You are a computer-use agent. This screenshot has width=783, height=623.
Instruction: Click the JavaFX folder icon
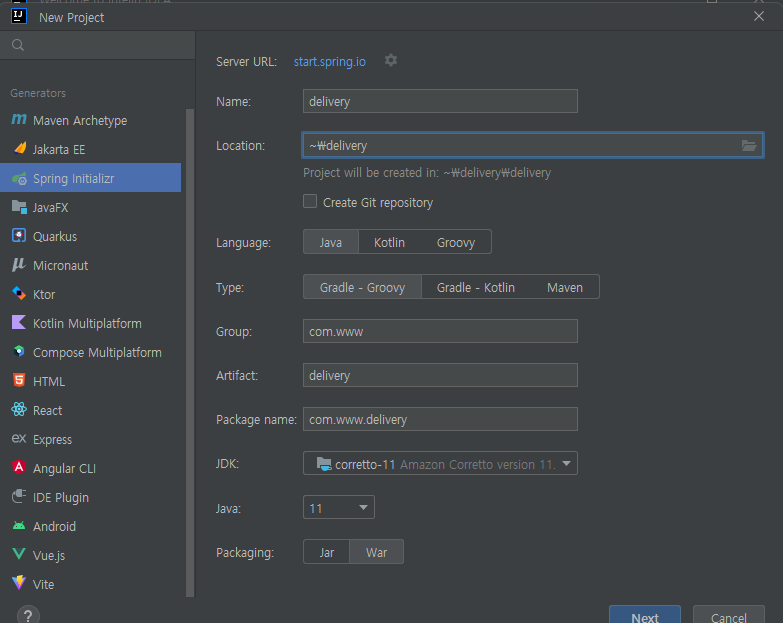(x=19, y=207)
